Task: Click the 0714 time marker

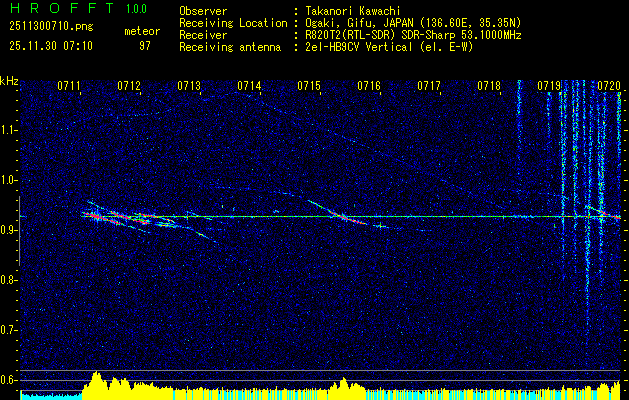Action: click(x=249, y=86)
